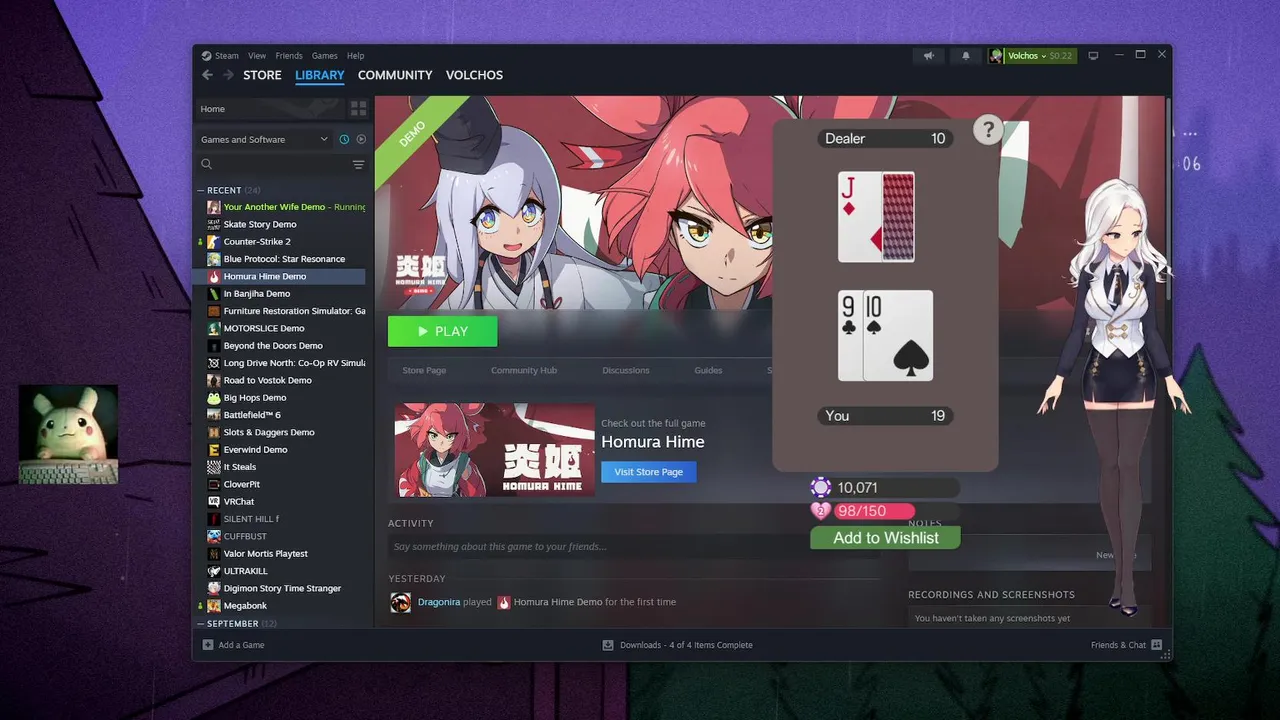Open the View menu
This screenshot has height=720, width=1280.
point(257,56)
